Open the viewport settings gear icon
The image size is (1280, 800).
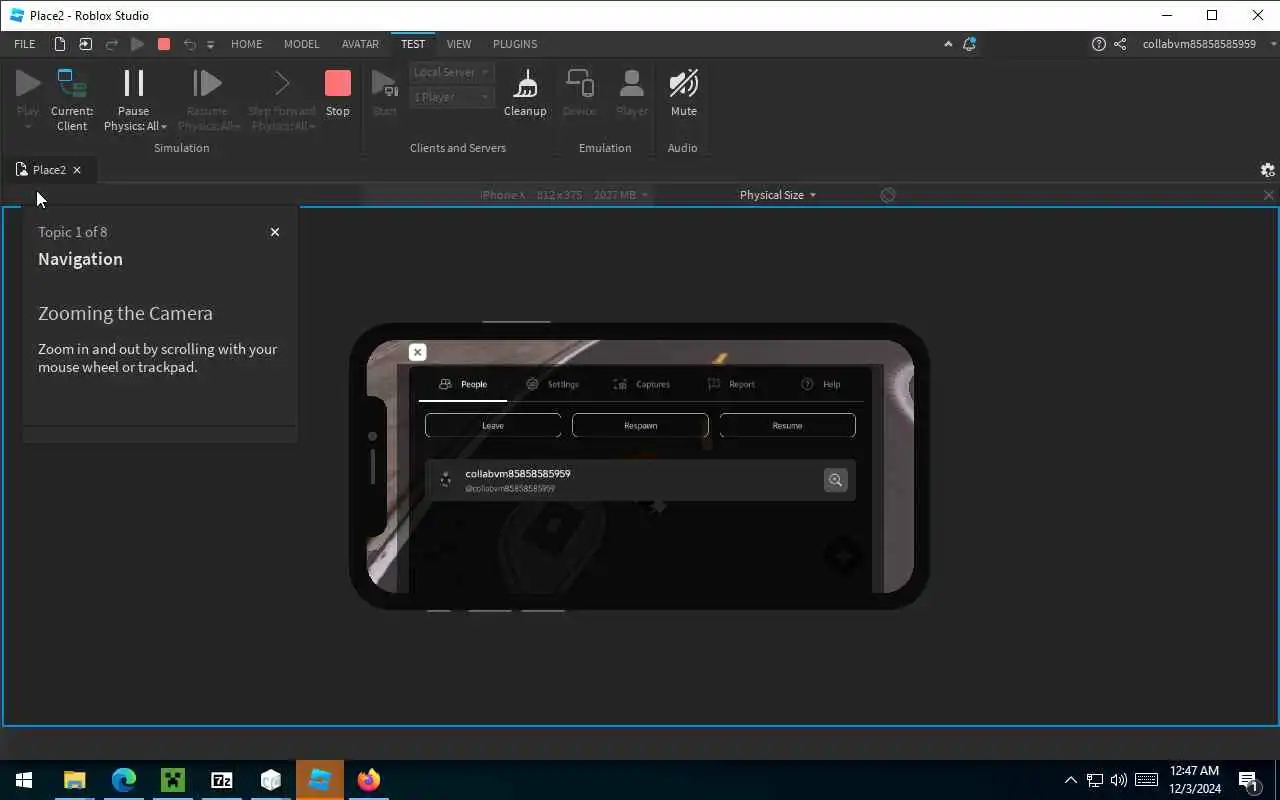(x=1267, y=170)
